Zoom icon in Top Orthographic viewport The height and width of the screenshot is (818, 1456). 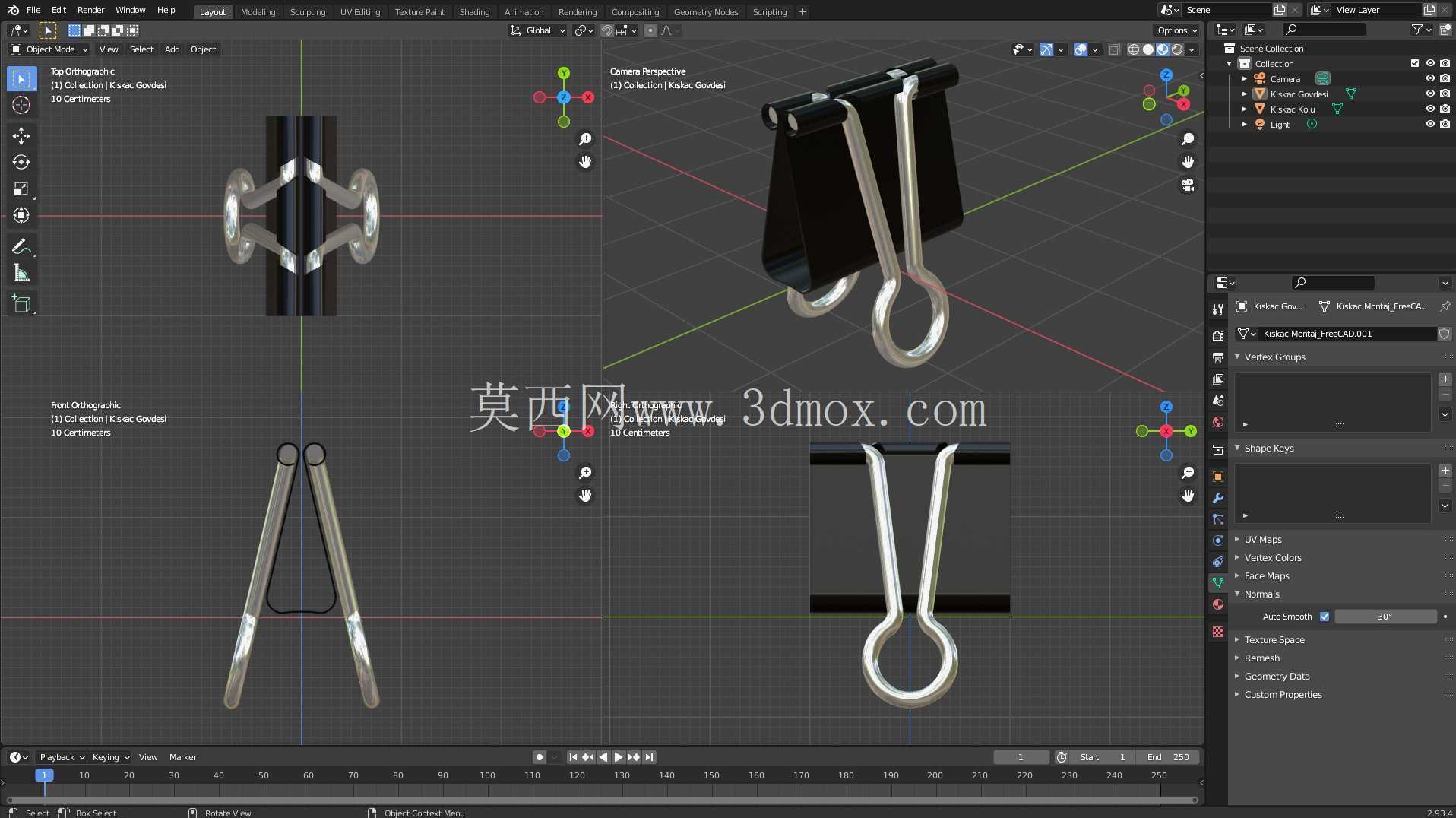pyautogui.click(x=585, y=139)
